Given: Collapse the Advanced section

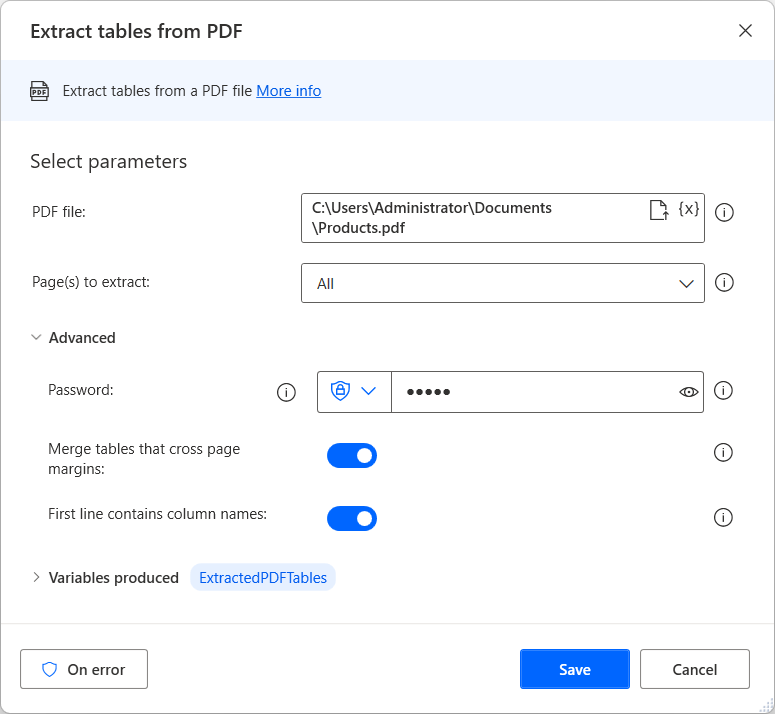Looking at the screenshot, I should (x=36, y=337).
